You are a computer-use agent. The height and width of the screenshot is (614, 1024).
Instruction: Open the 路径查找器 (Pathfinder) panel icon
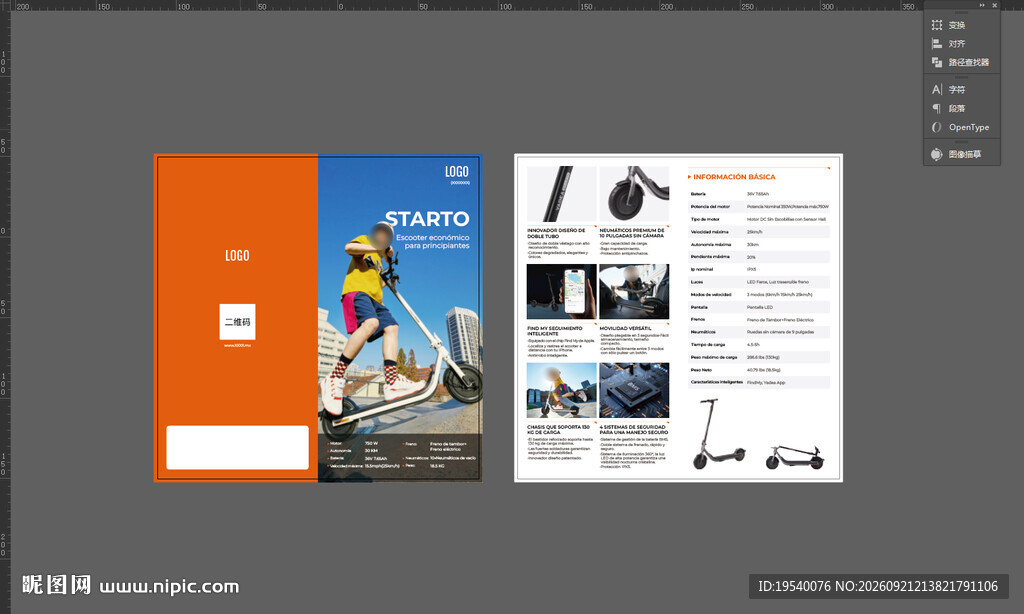tap(937, 62)
